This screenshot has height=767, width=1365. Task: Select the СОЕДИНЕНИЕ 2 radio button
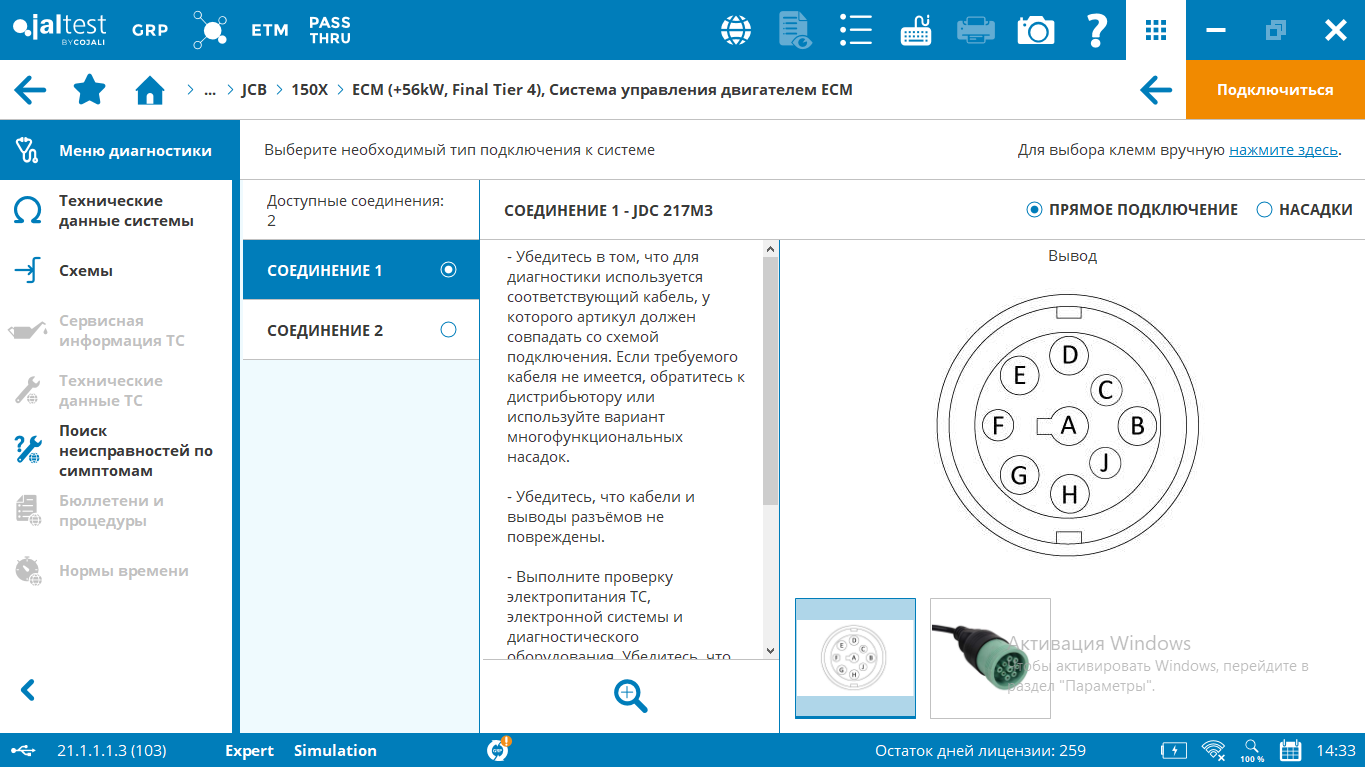pyautogui.click(x=448, y=330)
